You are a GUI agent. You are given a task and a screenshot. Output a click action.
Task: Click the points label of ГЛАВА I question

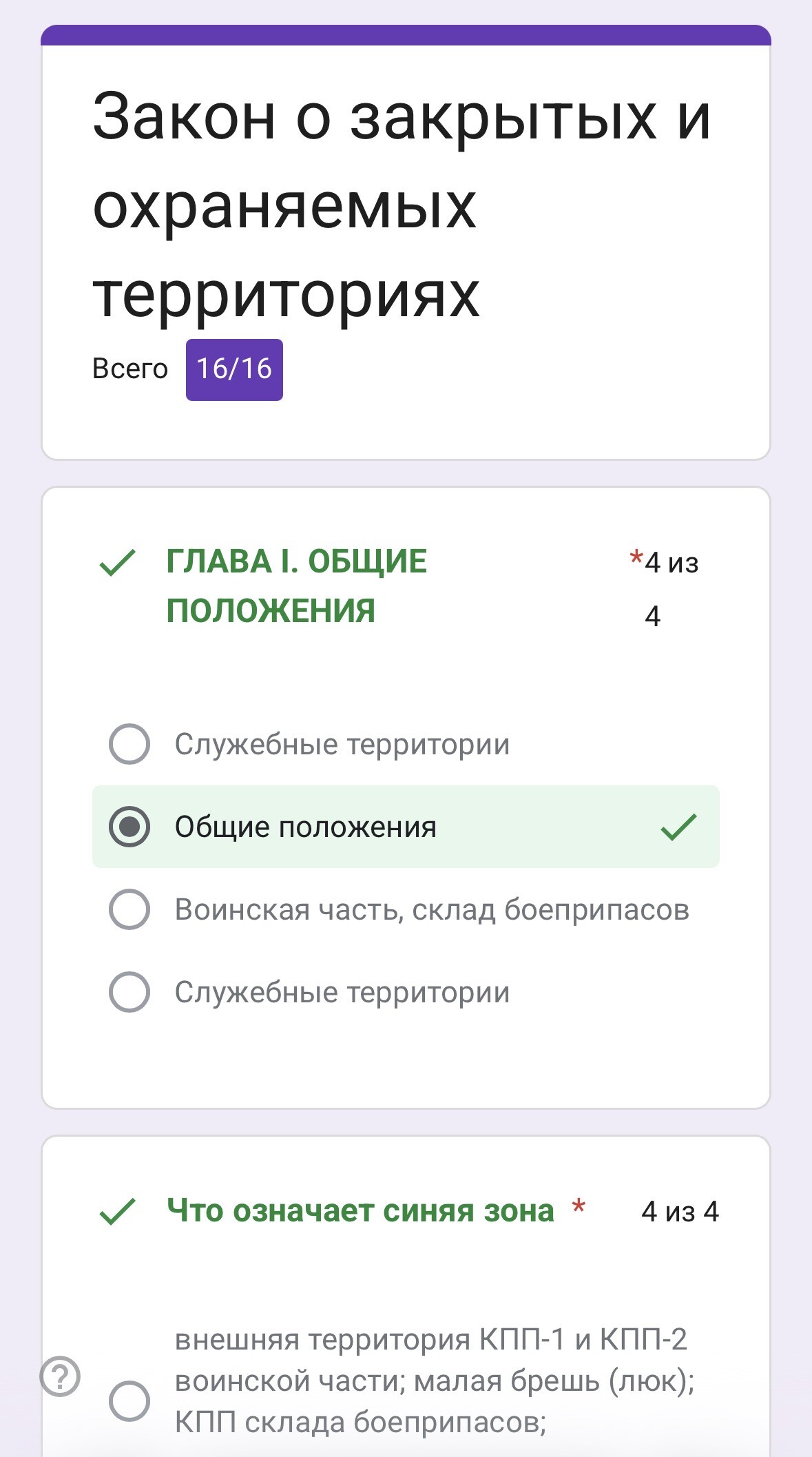(x=670, y=588)
